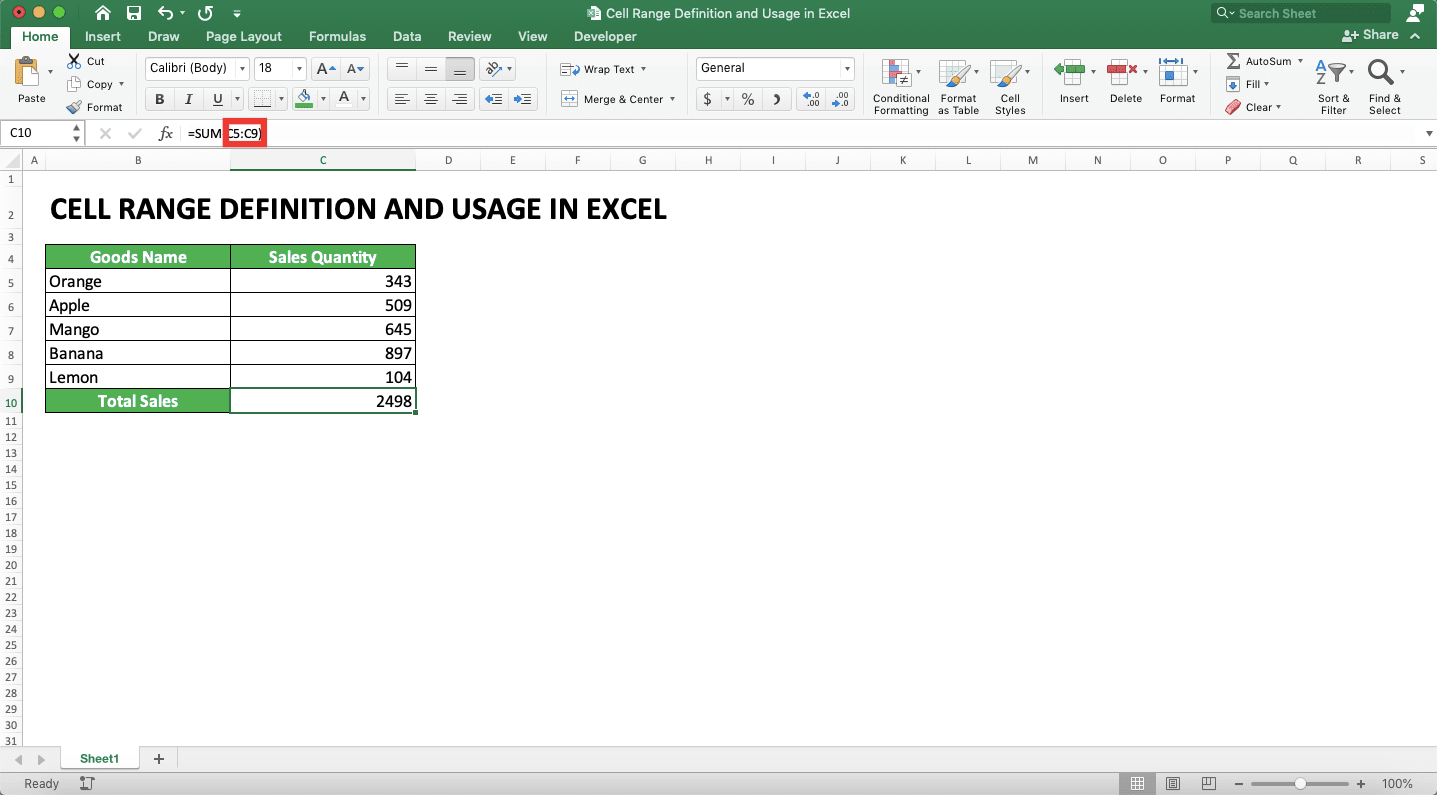Click the Search Sheet field
This screenshot has width=1437, height=795.
coord(1301,13)
